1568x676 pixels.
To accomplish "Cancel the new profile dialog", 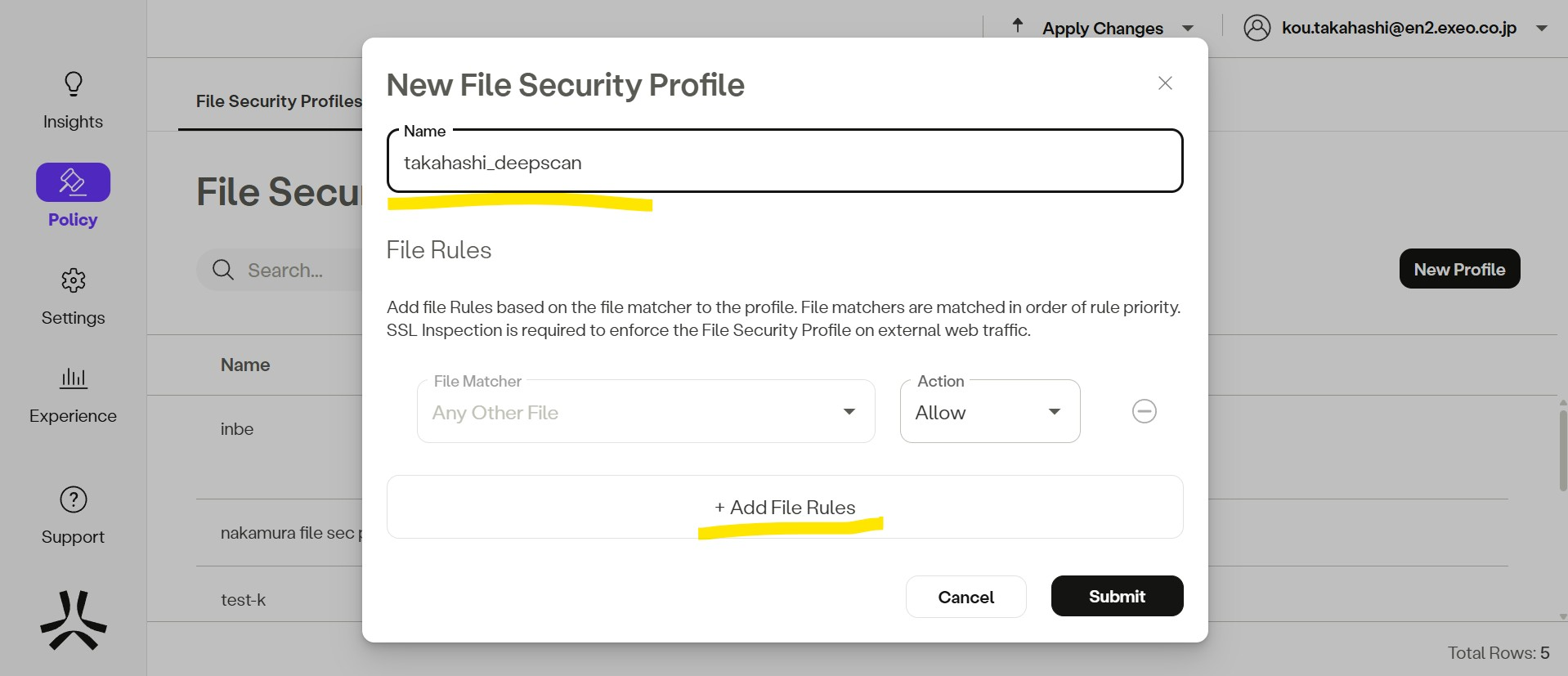I will [965, 598].
